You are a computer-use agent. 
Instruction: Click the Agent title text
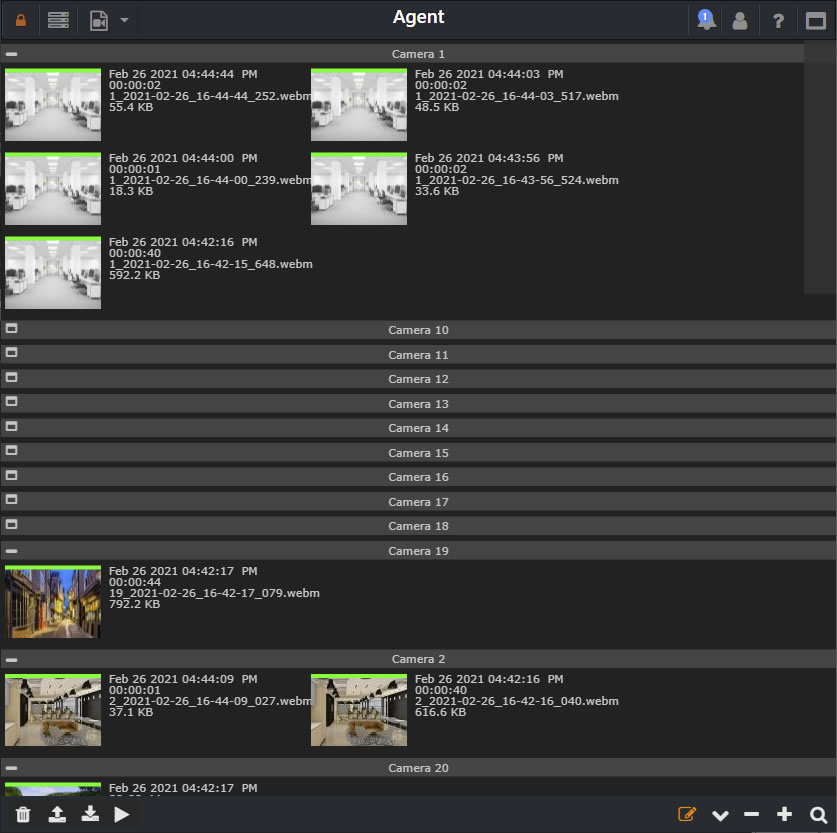click(x=418, y=17)
